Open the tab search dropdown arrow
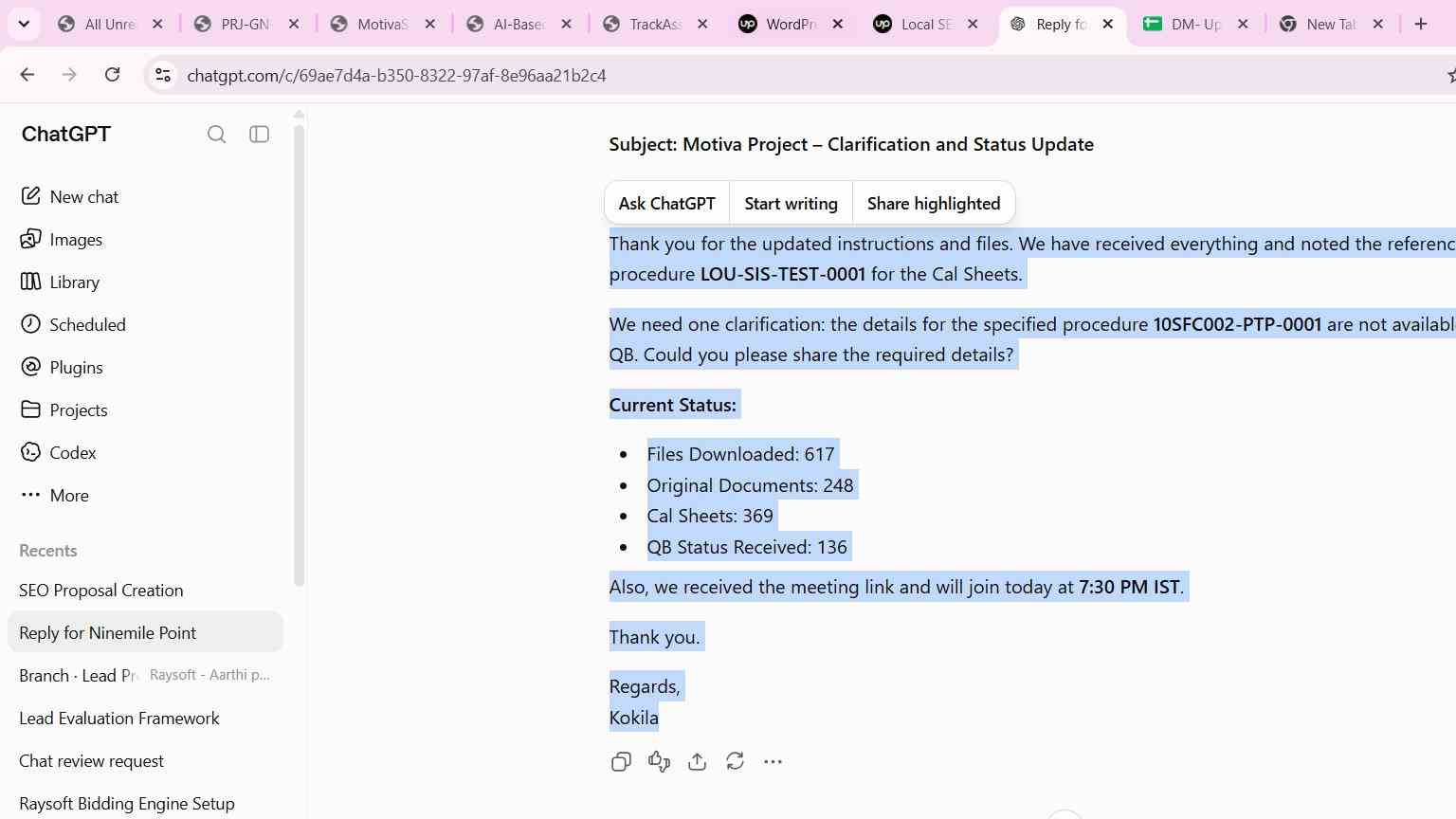 (x=24, y=24)
